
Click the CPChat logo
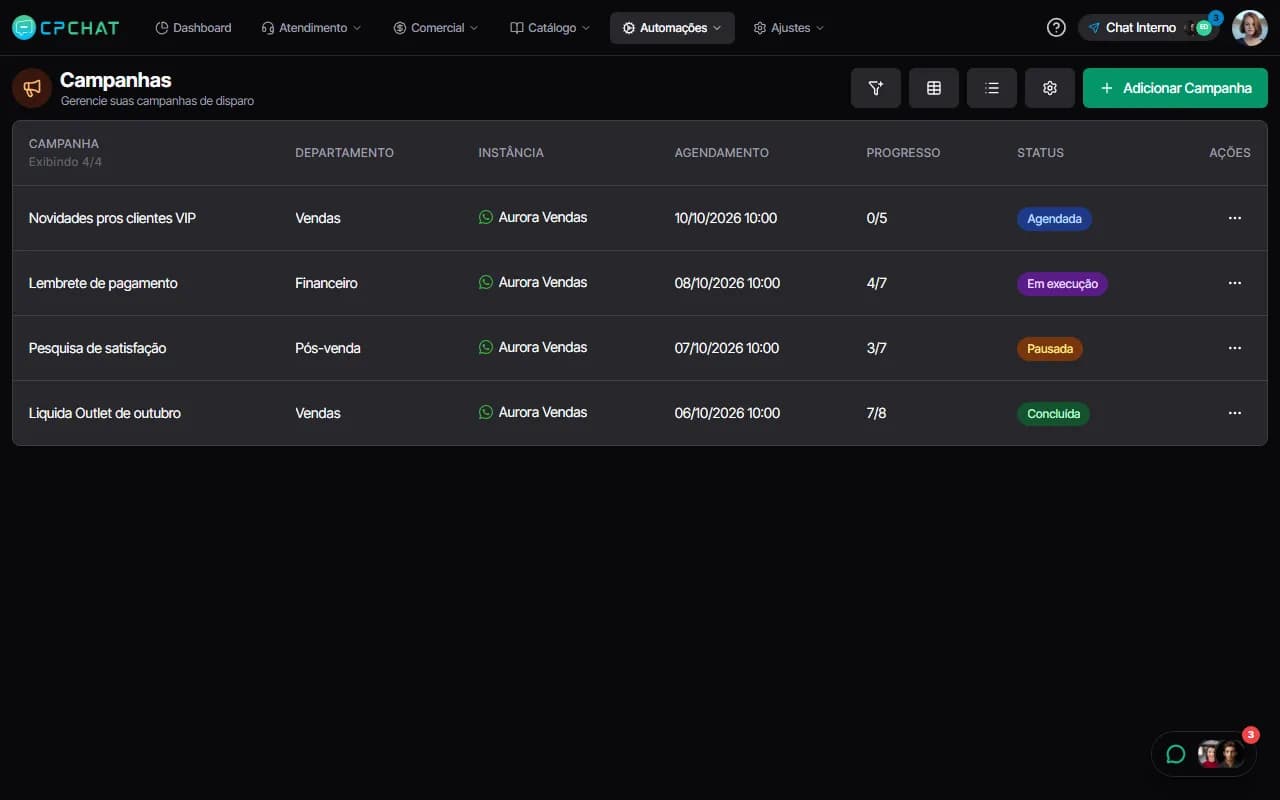pos(65,28)
